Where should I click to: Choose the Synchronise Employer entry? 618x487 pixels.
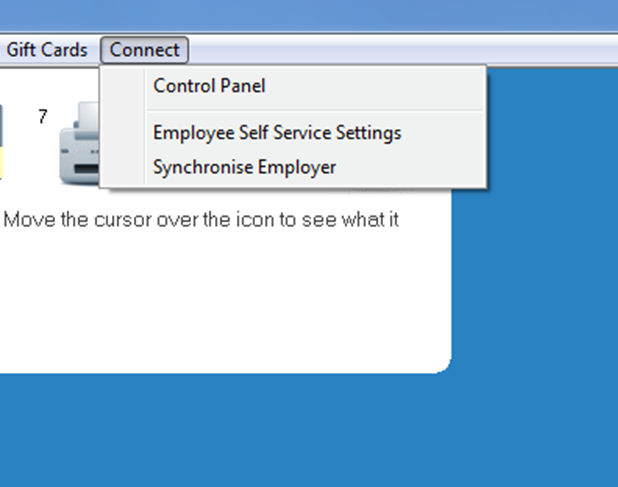292,167
